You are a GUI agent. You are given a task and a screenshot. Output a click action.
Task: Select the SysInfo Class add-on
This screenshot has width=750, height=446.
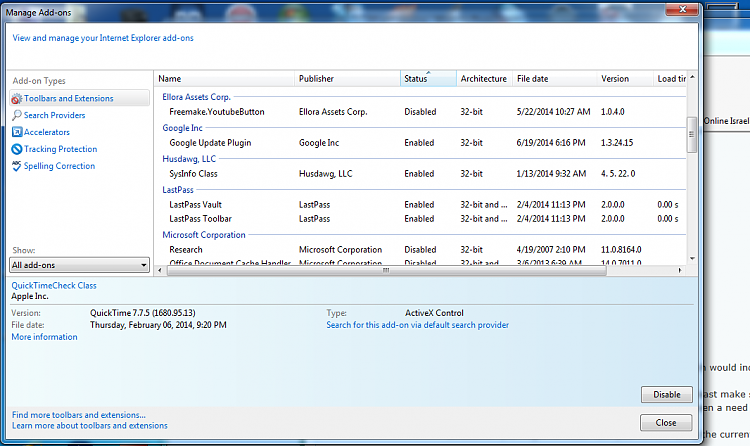click(x=421, y=174)
